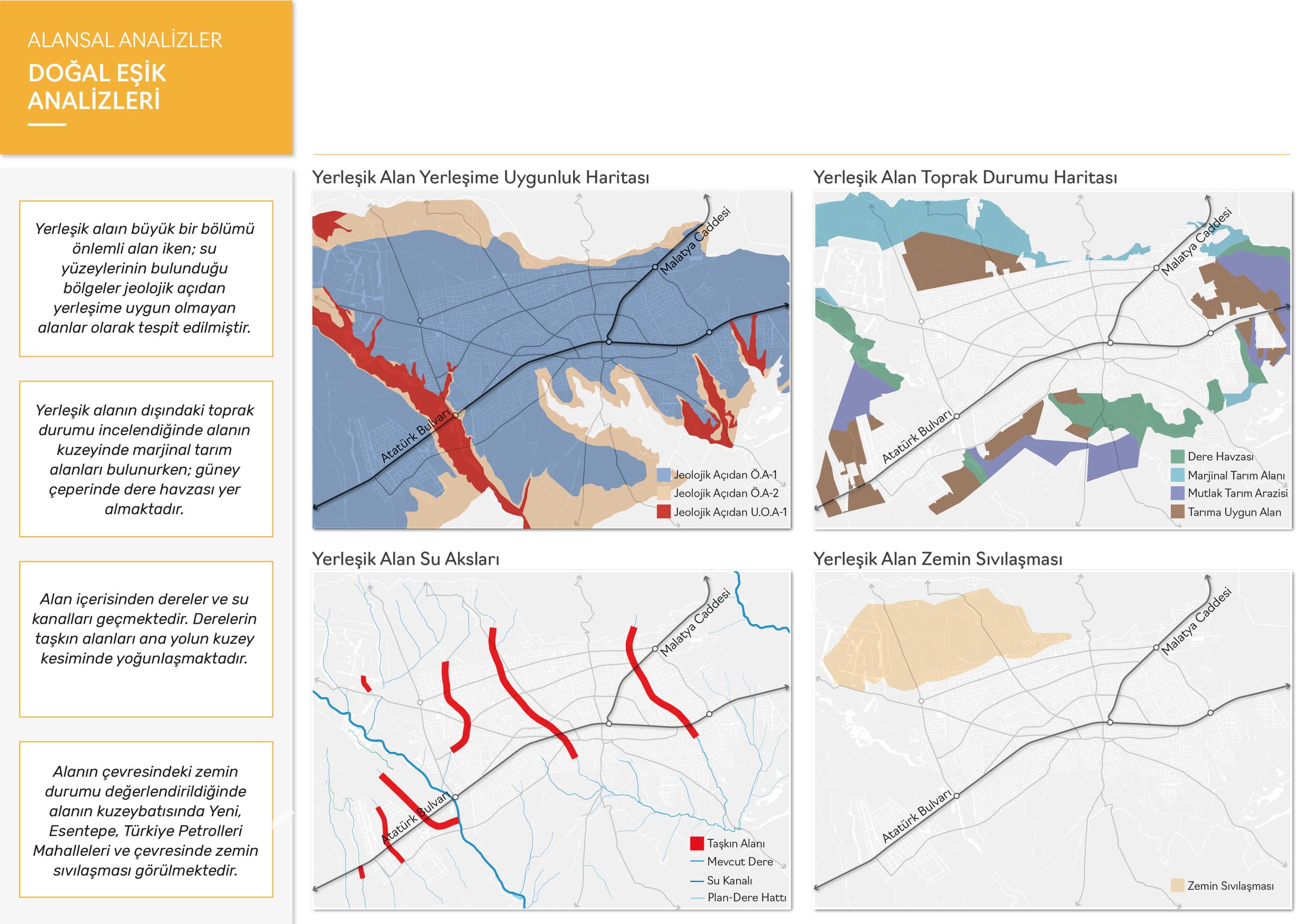Click the Plan-Dere Hattı legend line

(697, 898)
